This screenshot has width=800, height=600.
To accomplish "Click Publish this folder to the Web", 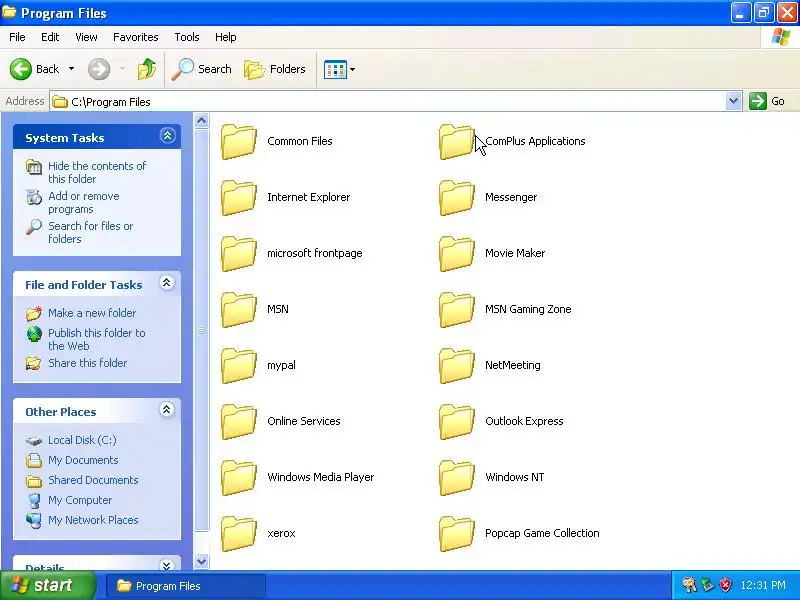I will click(96, 339).
